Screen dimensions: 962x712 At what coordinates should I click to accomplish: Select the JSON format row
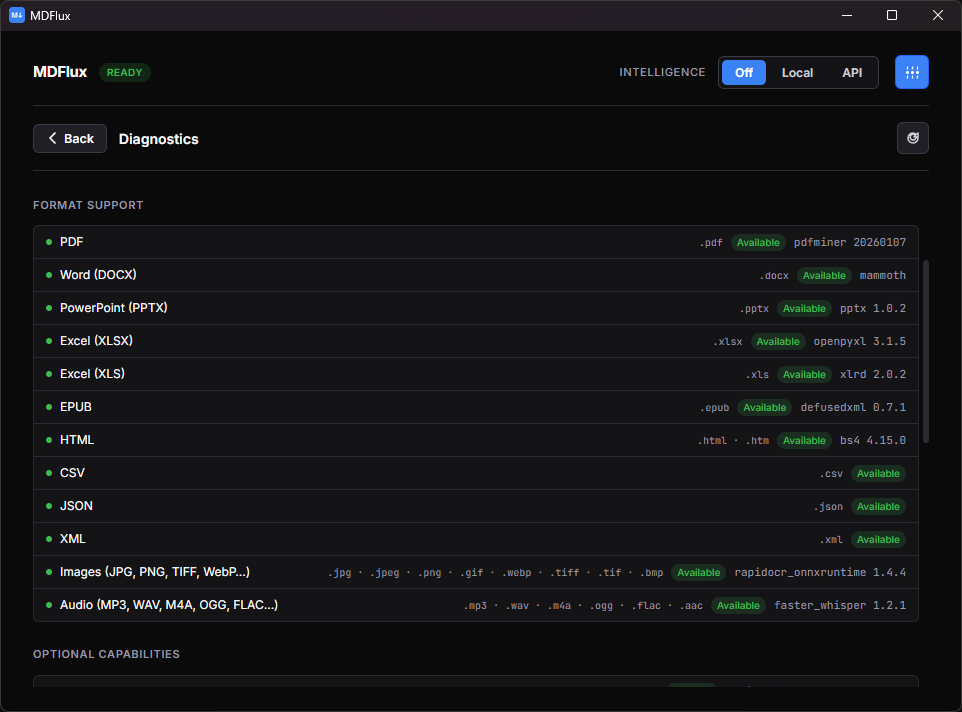coord(476,507)
